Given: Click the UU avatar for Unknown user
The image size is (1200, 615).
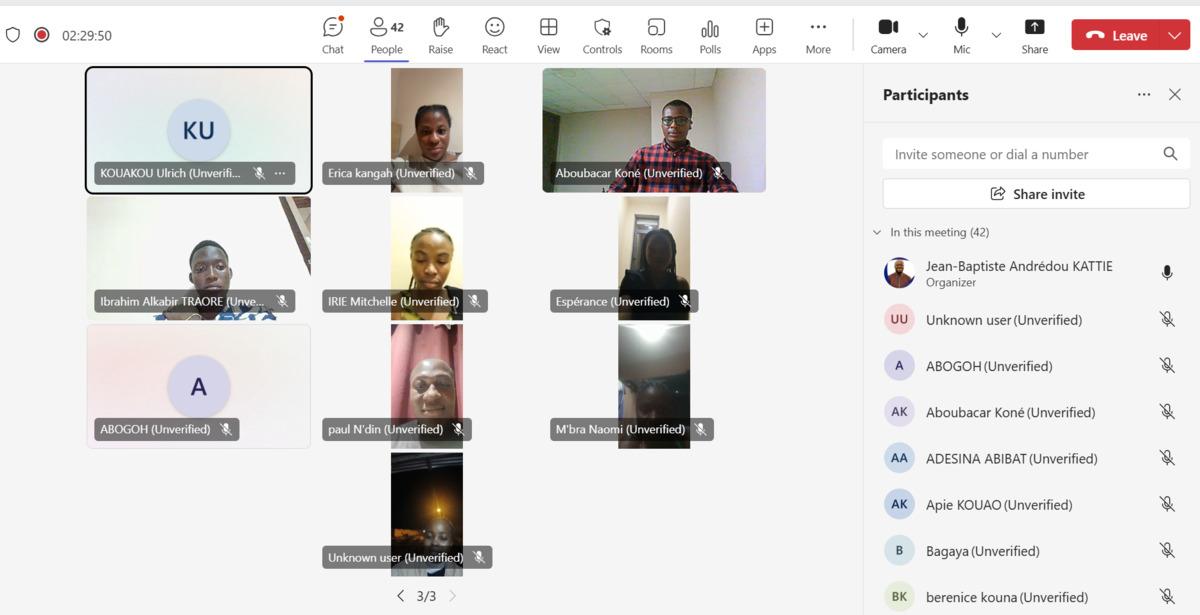Looking at the screenshot, I should point(899,320).
